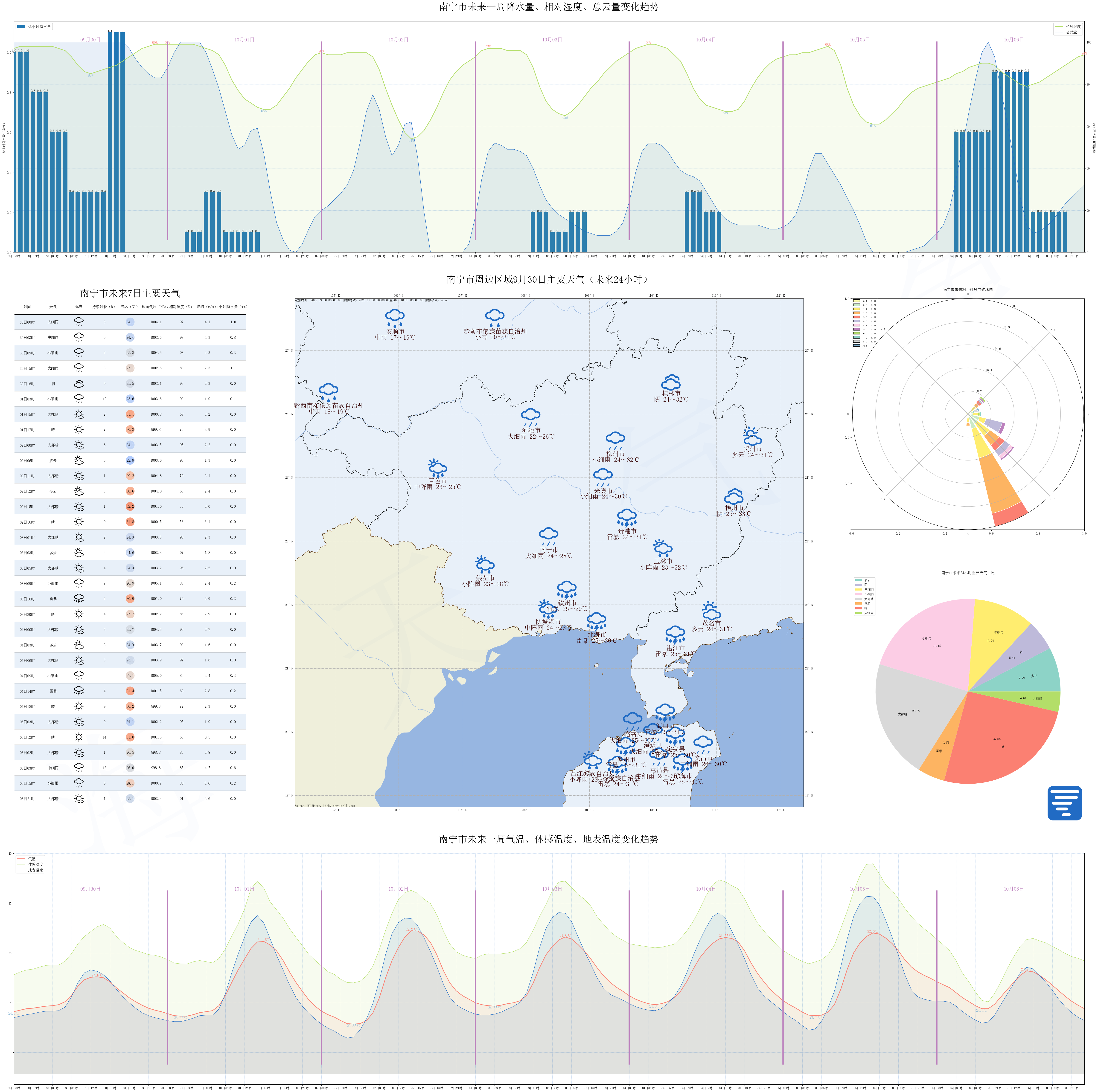Click the 持续时长 (h) table column header
1098x1092 pixels.
point(103,307)
